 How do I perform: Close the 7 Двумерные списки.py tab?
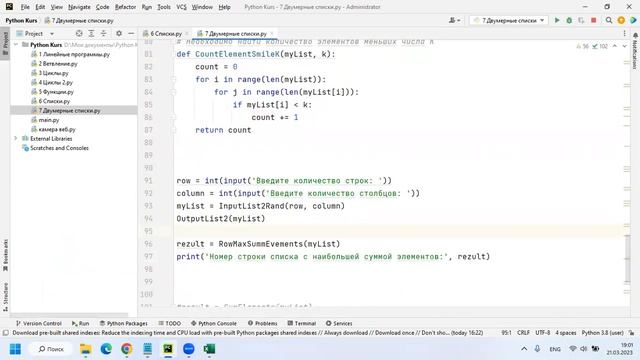[x=272, y=33]
